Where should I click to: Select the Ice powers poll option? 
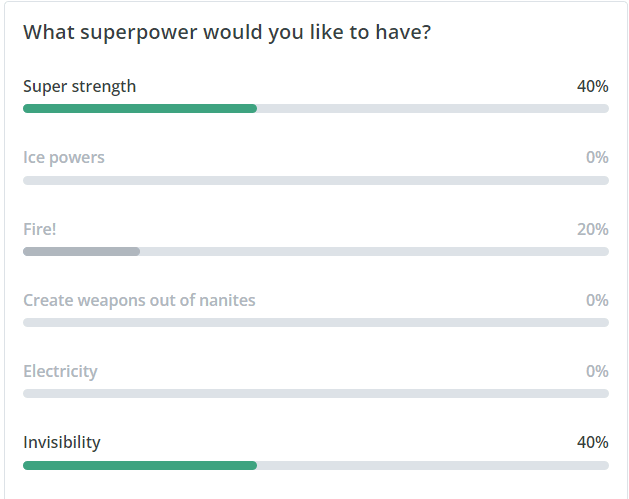point(63,157)
